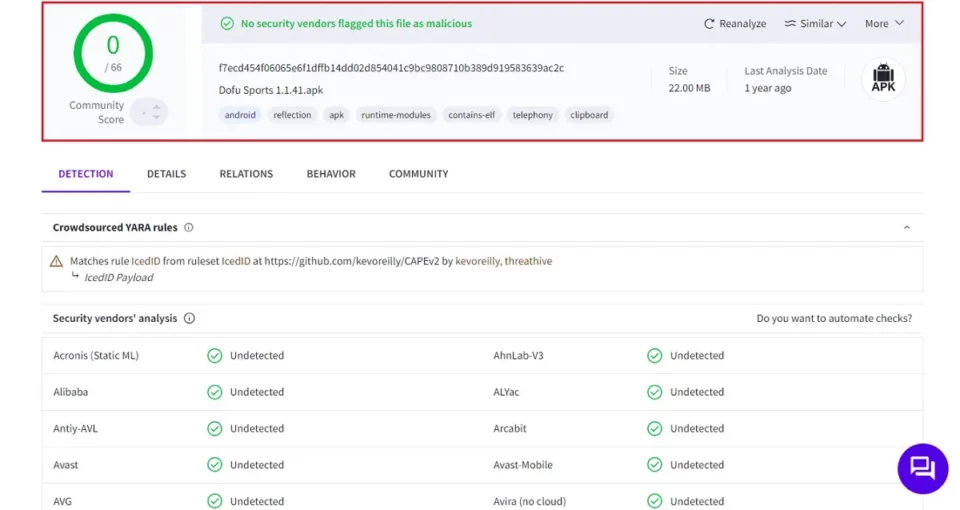Click Avira (no cloud) undetected check icon
This screenshot has width=960, height=510.
click(654, 501)
